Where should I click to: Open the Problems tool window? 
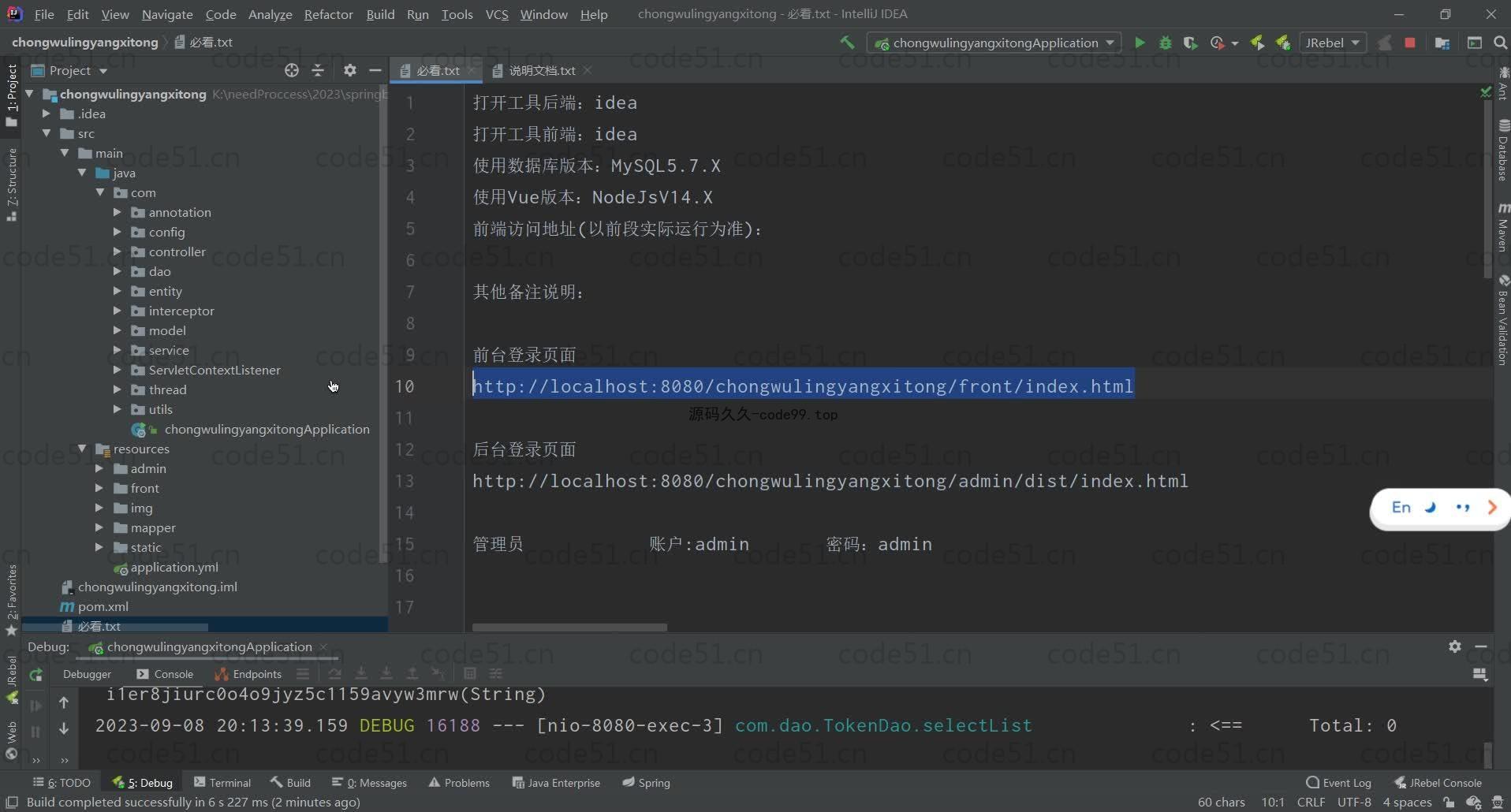[459, 783]
